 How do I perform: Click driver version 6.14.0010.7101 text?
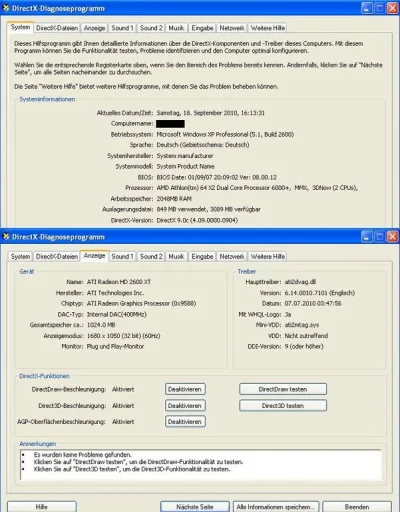(x=320, y=293)
